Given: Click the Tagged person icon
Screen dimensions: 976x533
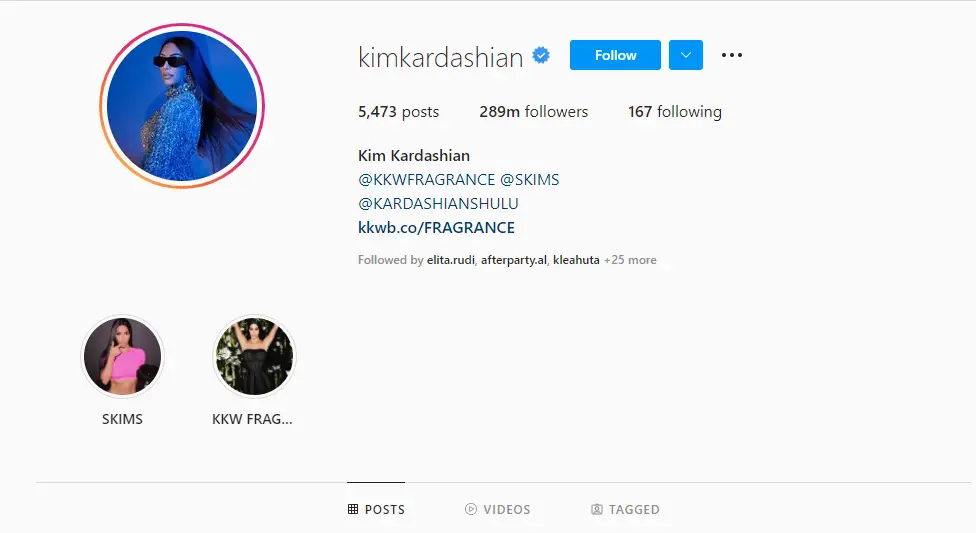Looking at the screenshot, I should point(596,509).
